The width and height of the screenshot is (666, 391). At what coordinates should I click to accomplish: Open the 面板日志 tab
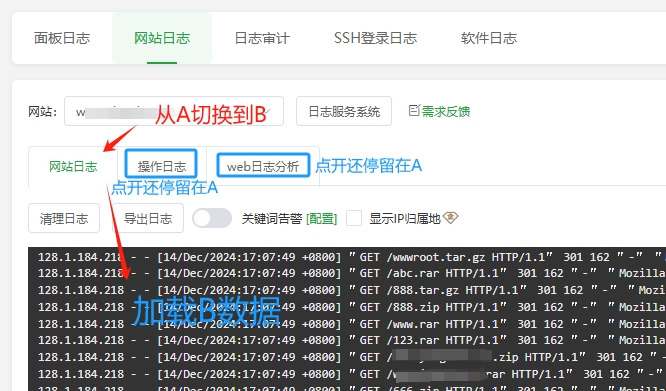[62, 38]
